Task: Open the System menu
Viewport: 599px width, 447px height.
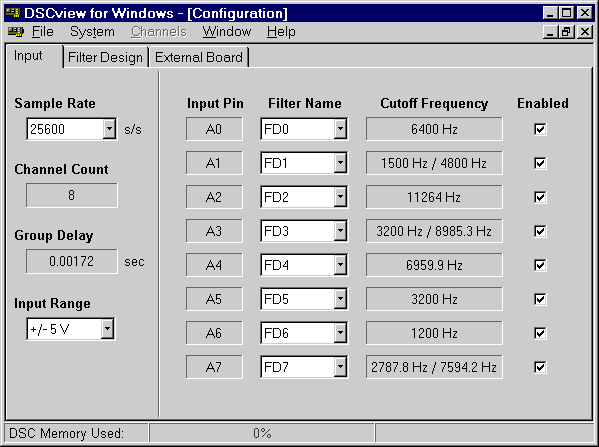Action: coord(92,31)
